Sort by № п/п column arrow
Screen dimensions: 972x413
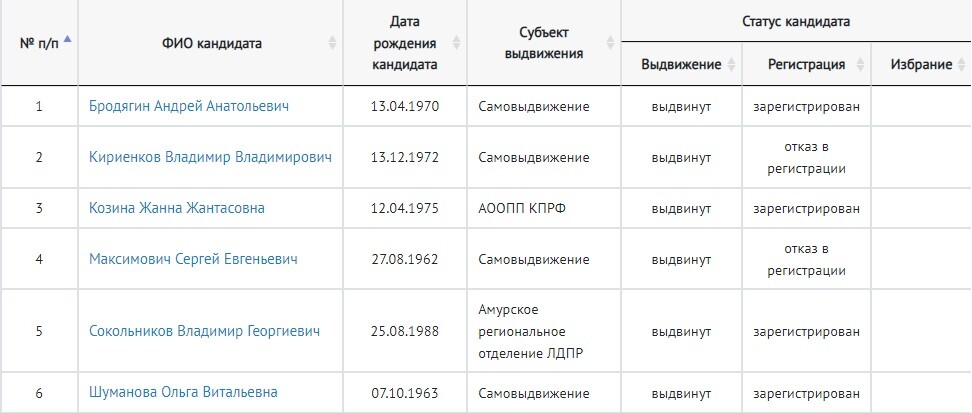point(68,39)
